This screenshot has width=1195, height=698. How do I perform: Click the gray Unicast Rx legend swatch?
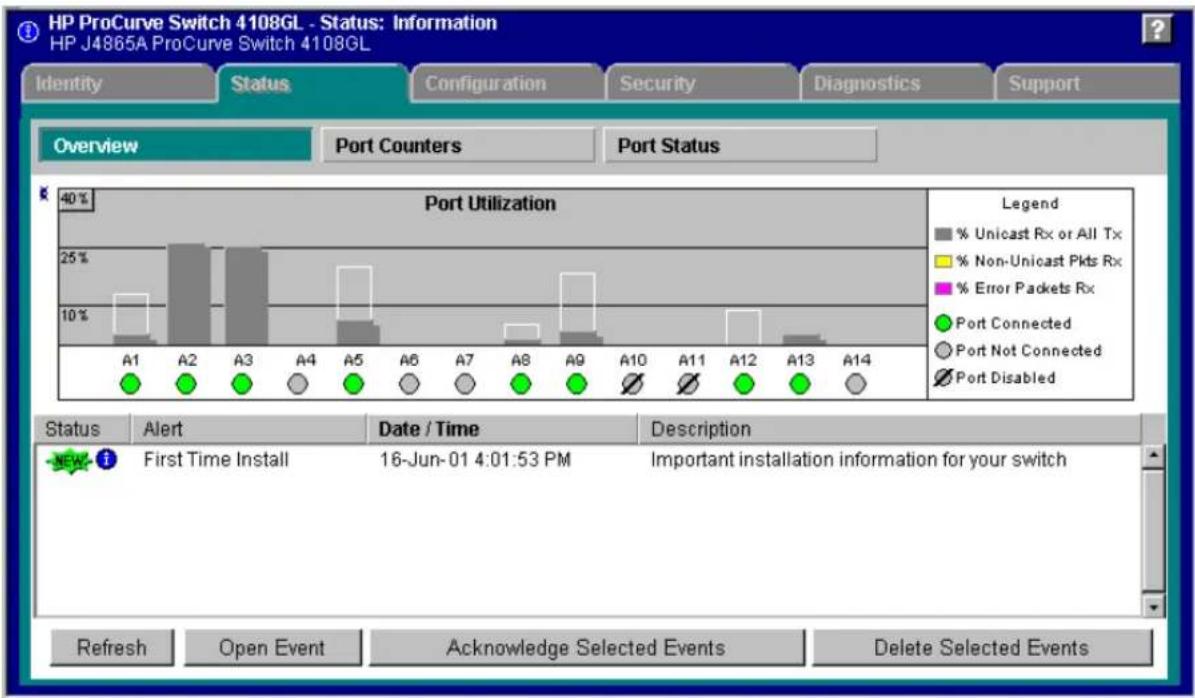944,234
